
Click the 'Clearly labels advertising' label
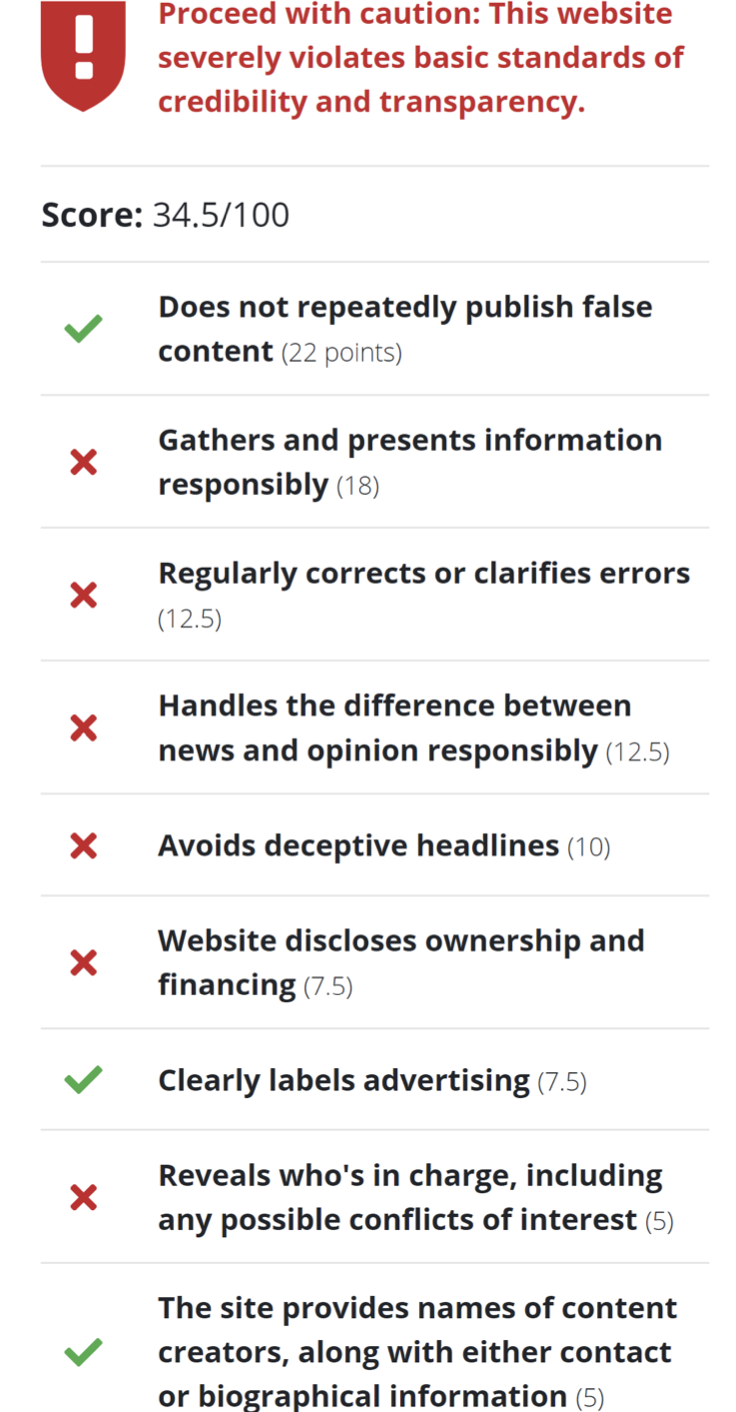tap(343, 1080)
